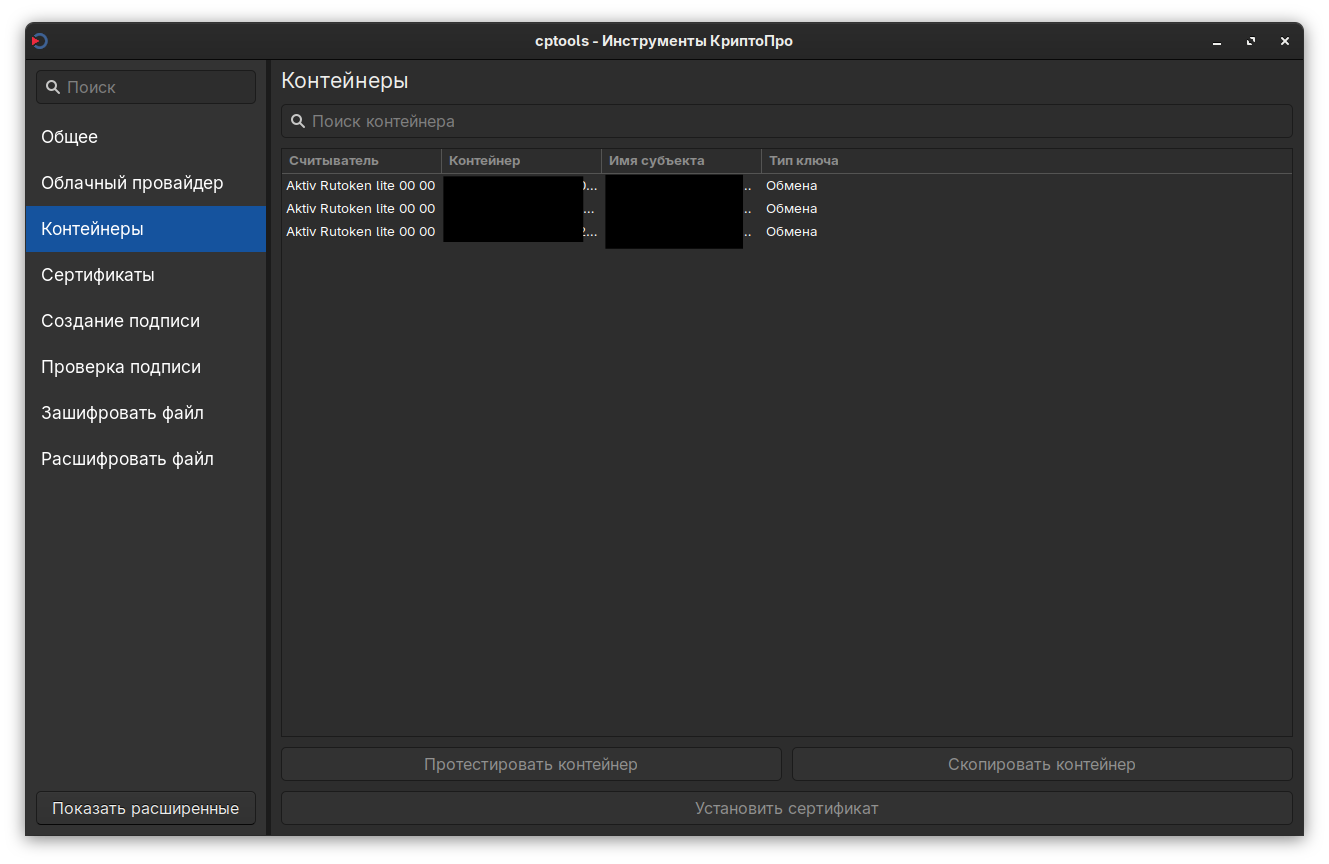
Task: Open the Общее section
Action: click(146, 137)
